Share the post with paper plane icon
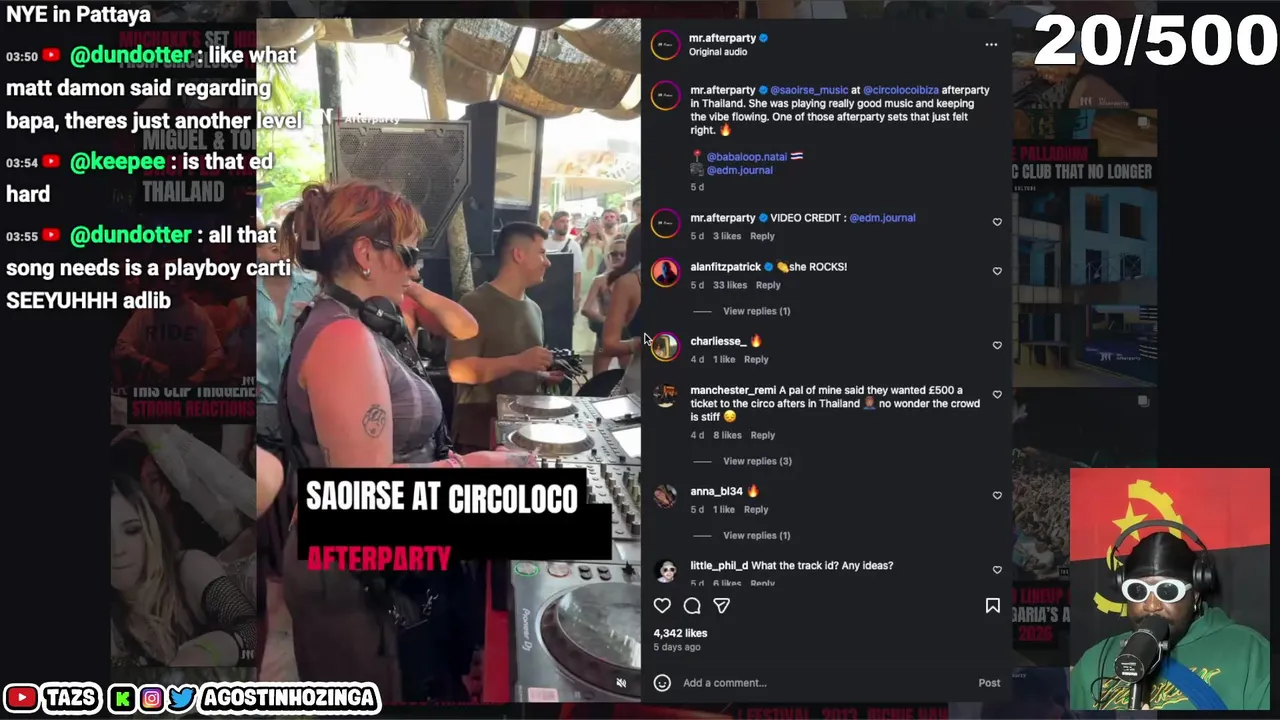 [721, 605]
